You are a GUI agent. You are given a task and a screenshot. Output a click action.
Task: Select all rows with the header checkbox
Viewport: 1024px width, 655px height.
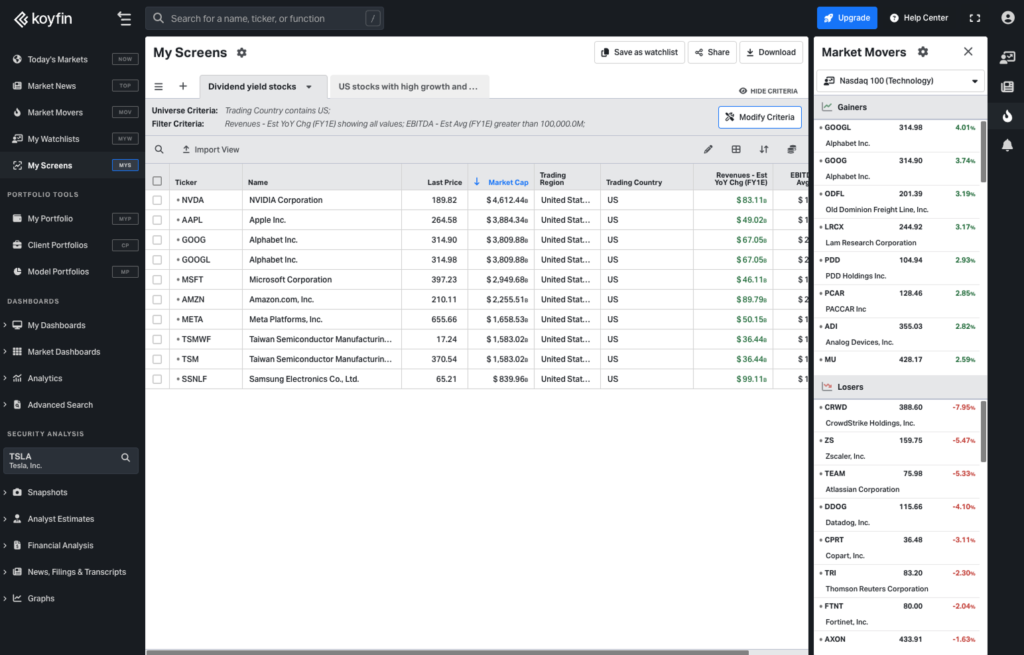(x=157, y=182)
